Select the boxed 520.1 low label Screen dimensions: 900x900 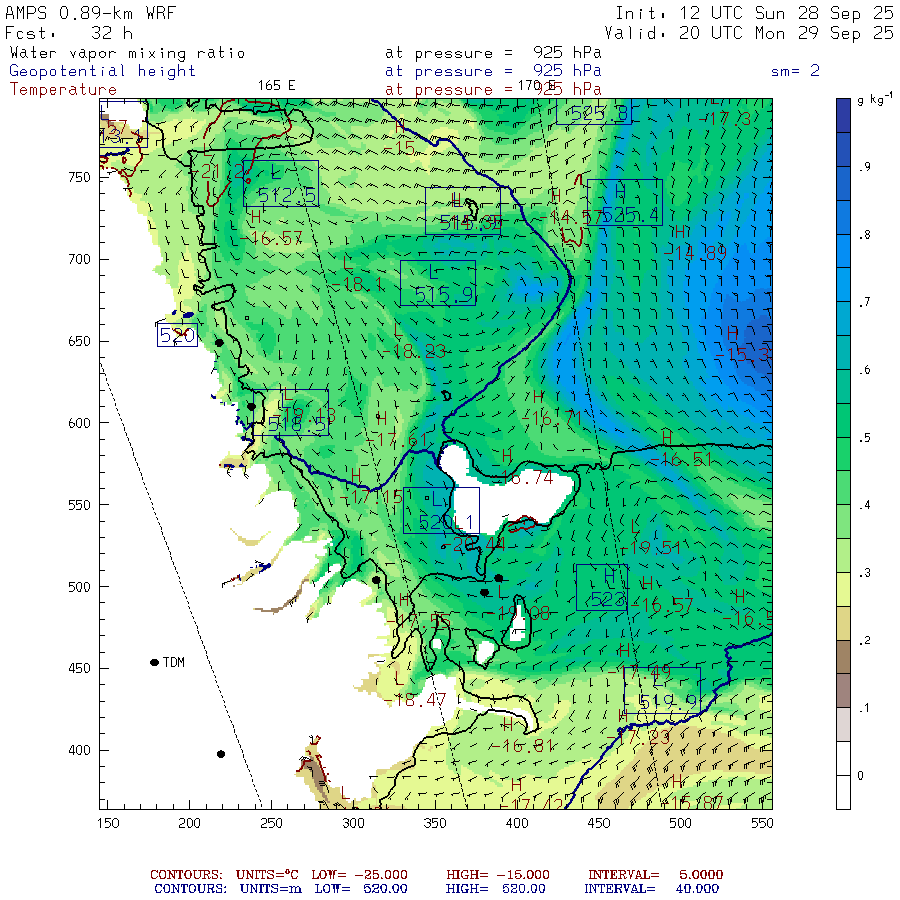tap(441, 510)
